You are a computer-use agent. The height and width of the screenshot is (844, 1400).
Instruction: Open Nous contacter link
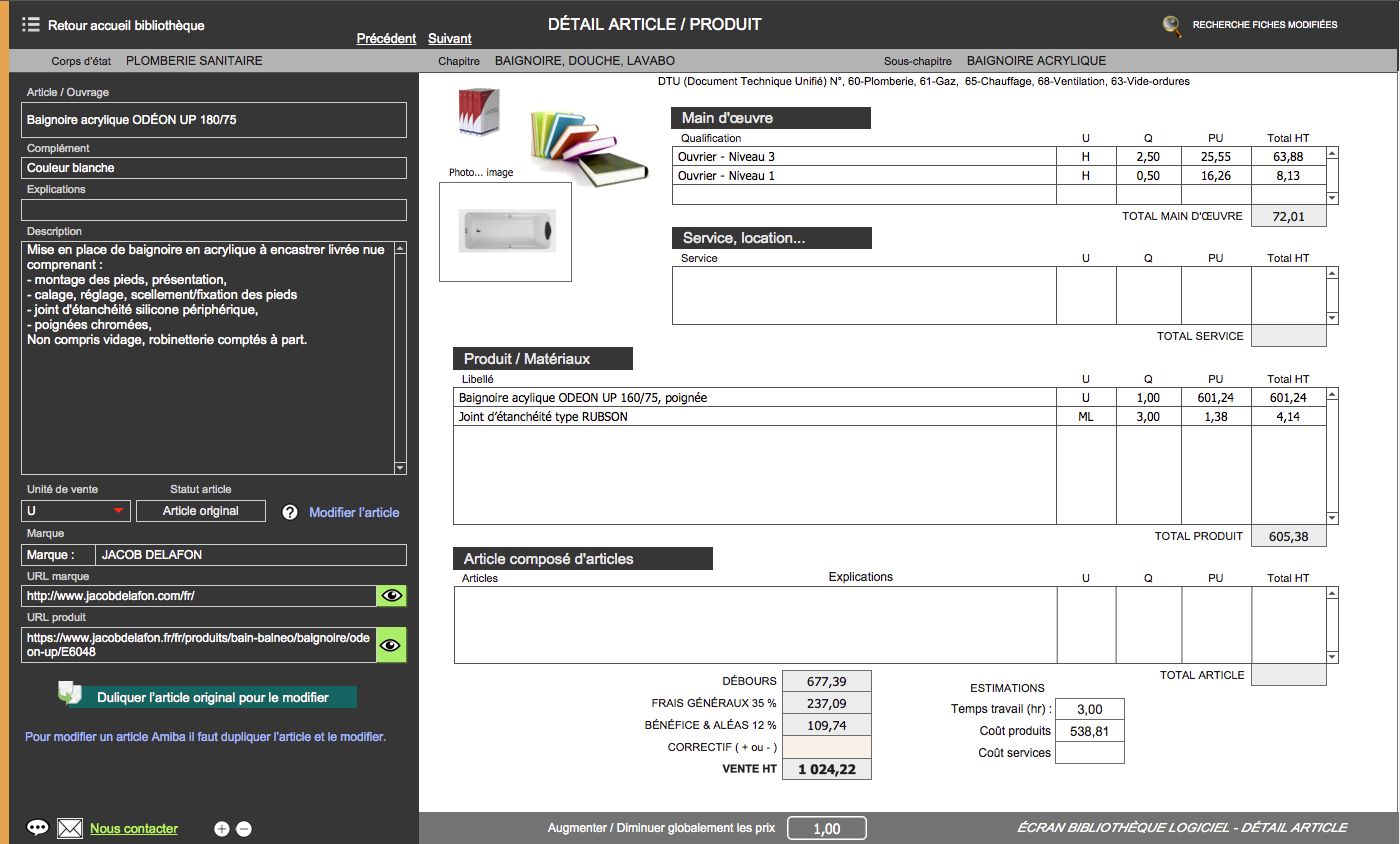point(134,828)
